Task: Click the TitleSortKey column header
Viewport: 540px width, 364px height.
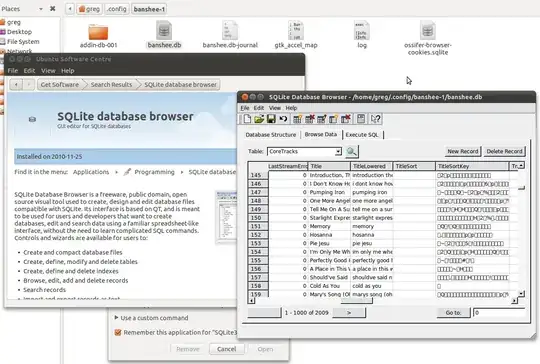Action: pyautogui.click(x=472, y=166)
